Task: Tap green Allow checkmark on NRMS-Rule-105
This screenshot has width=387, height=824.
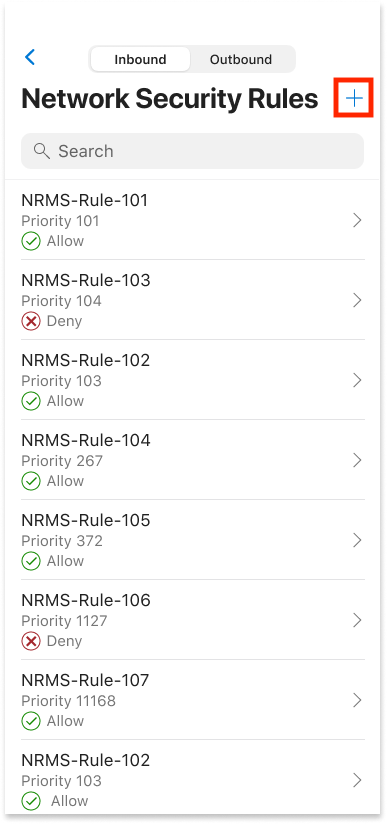Action: pos(31,561)
